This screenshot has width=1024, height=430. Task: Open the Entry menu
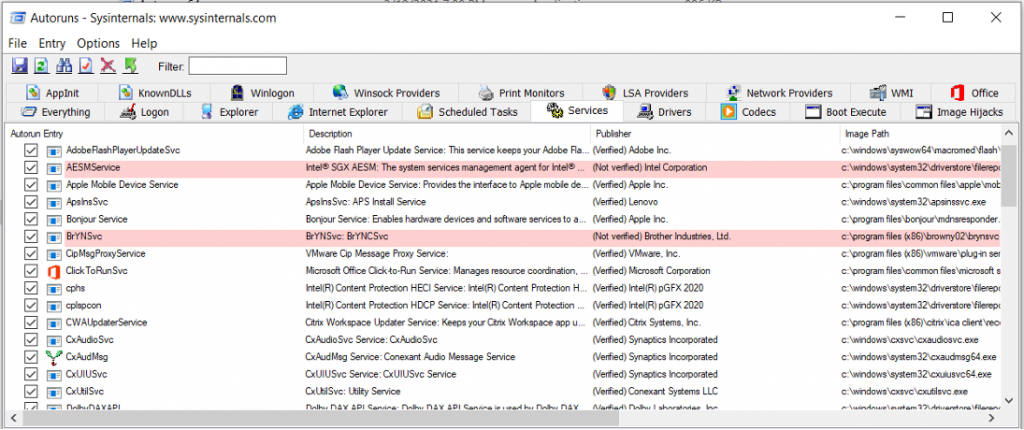tap(52, 44)
